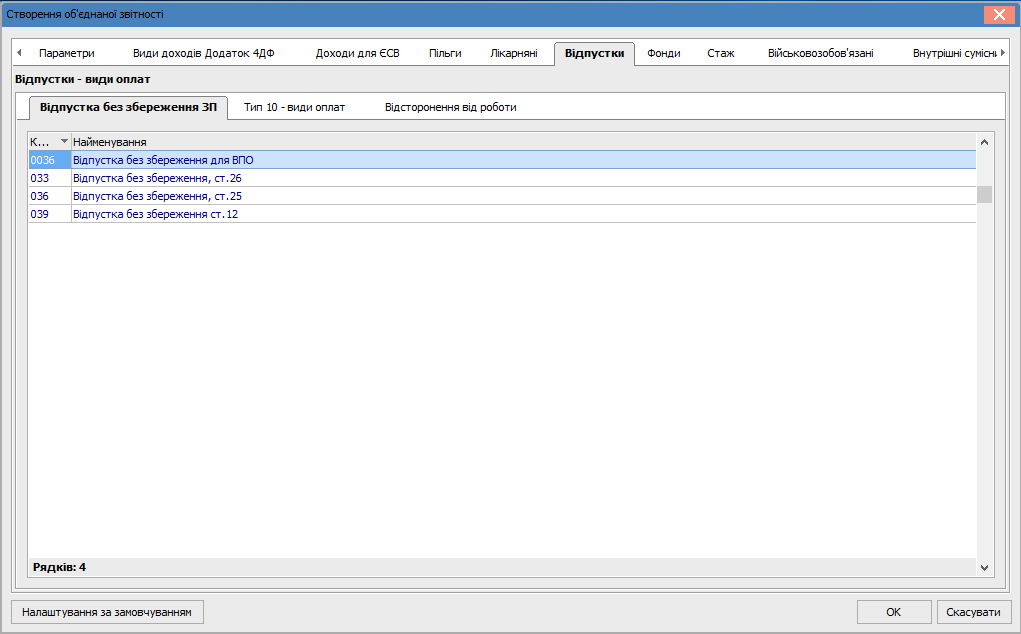
Task: Click the scrollbar up arrow in the table
Action: 984,142
